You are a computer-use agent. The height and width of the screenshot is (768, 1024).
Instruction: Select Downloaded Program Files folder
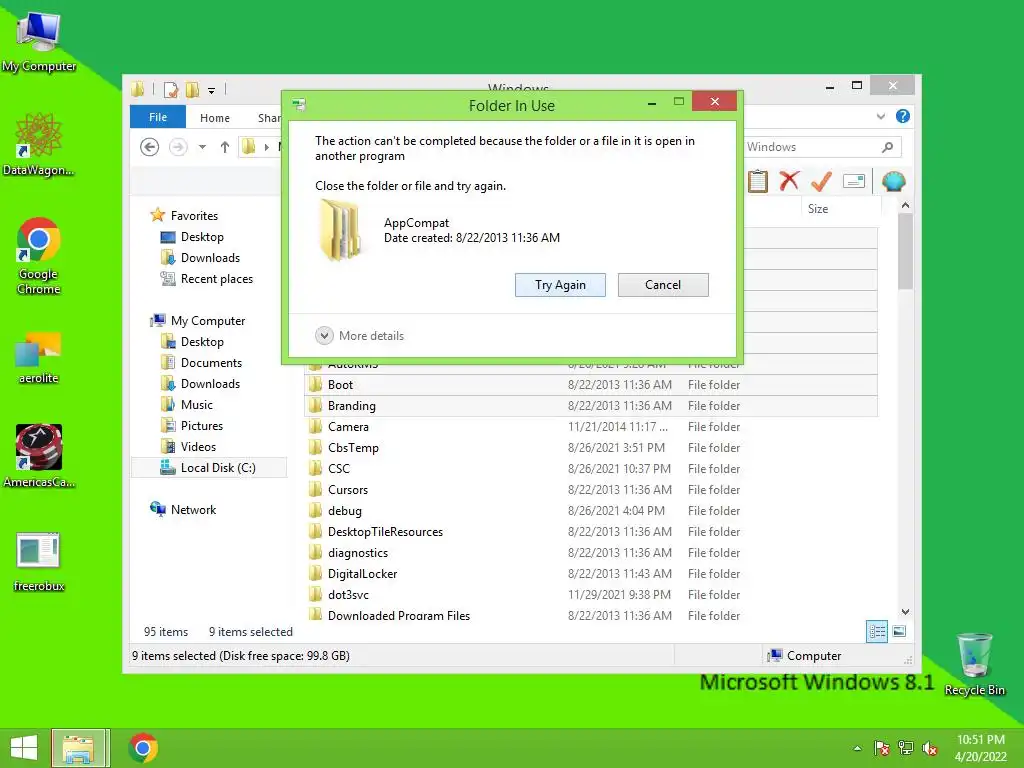(590, 615)
